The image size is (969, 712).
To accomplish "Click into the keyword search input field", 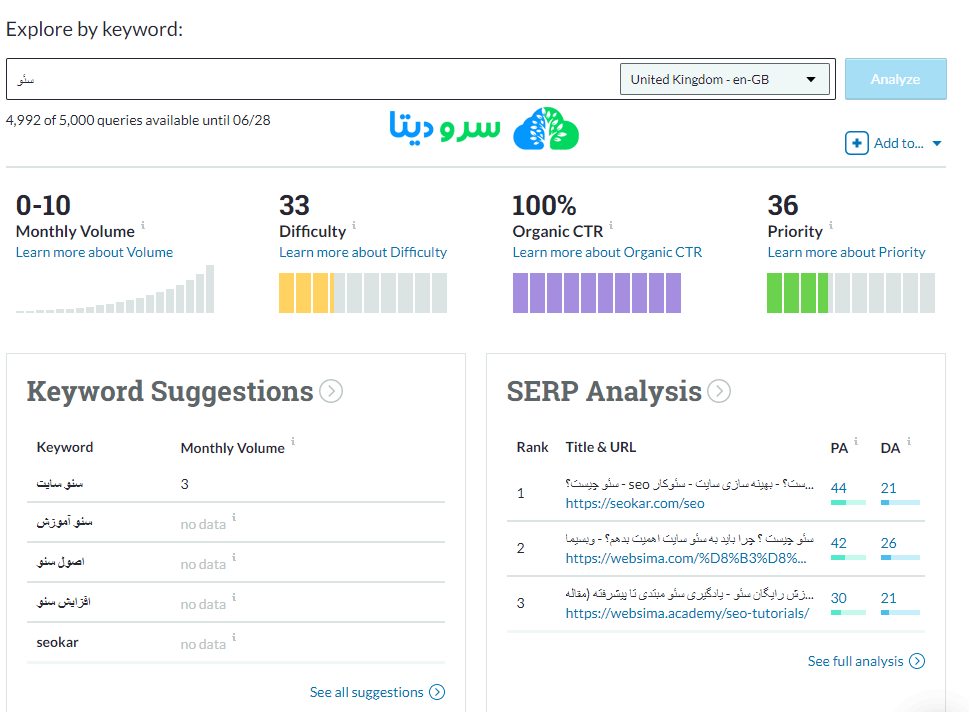I will pyautogui.click(x=310, y=79).
